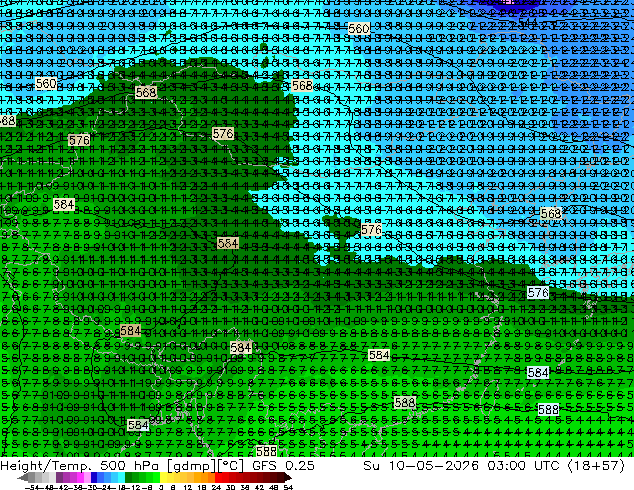Click the date Su 10-05-2026
This screenshot has width=634, height=490.
pos(421,465)
